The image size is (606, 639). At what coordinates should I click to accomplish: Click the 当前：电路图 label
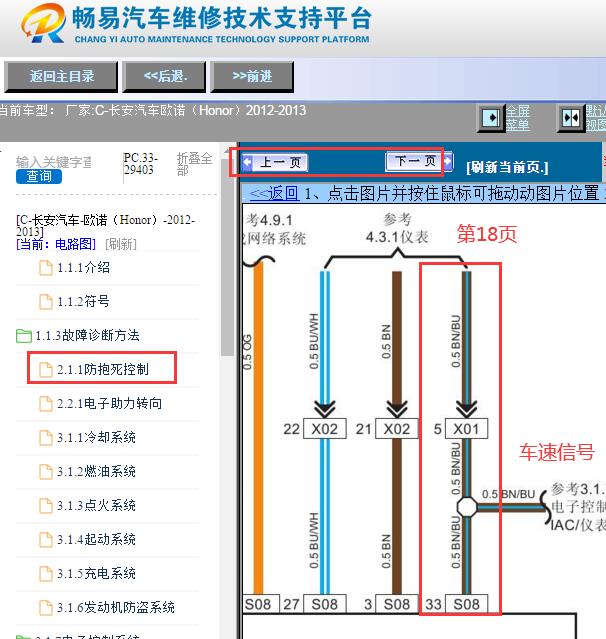56,244
